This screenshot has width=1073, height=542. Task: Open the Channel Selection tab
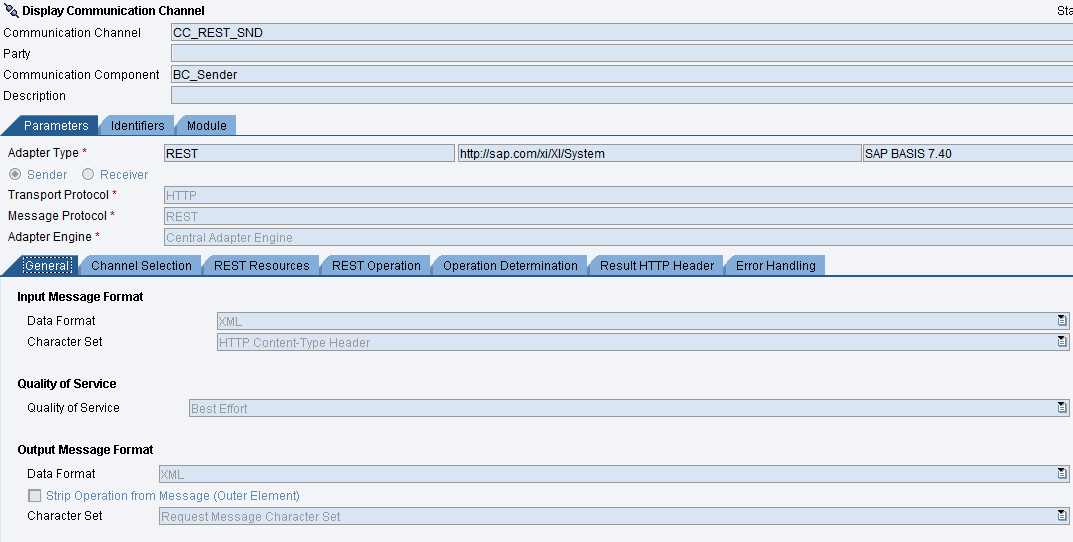click(x=141, y=266)
